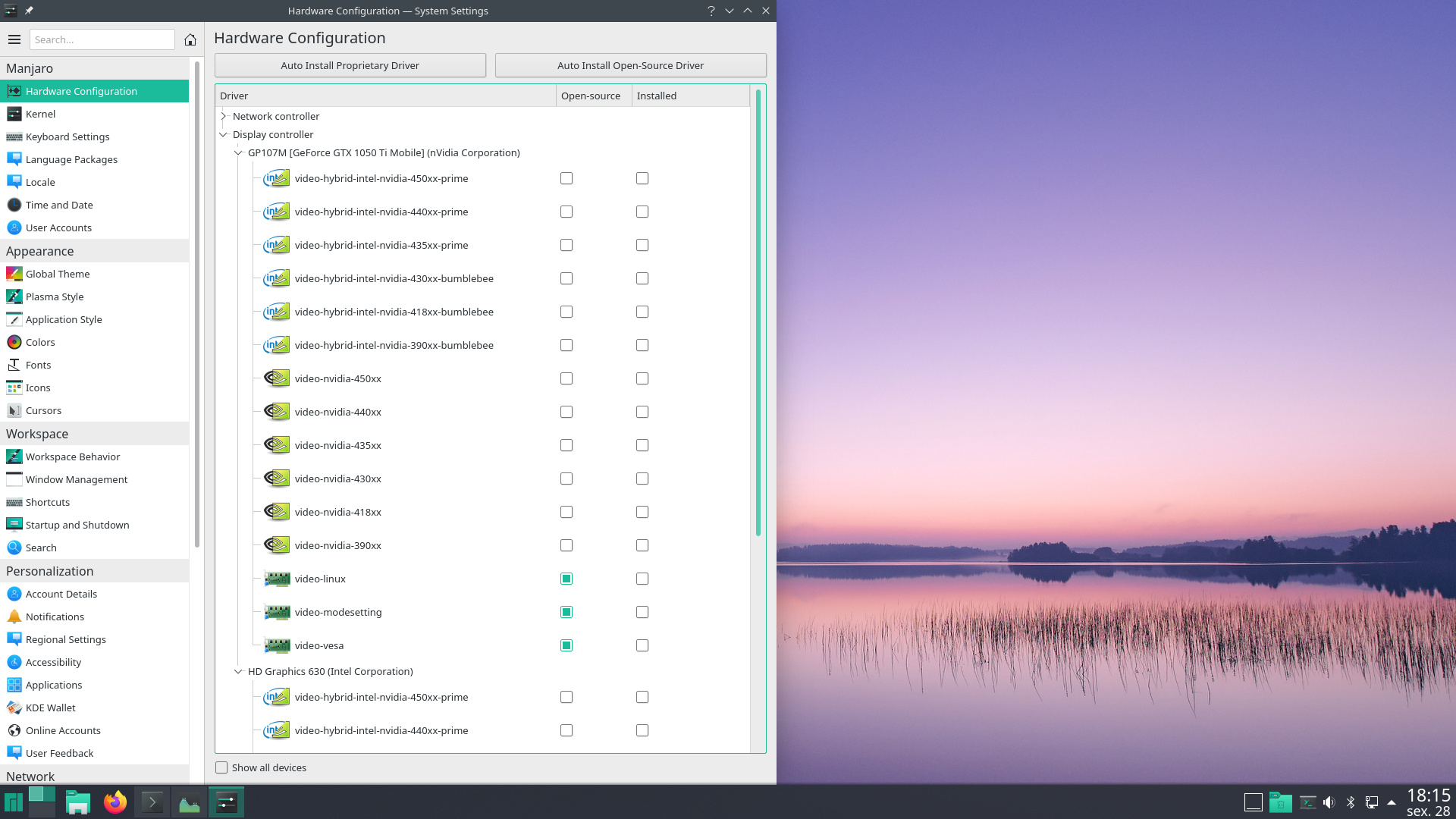The image size is (1456, 819).
Task: Click the Bluetooth tray icon
Action: (x=1351, y=802)
